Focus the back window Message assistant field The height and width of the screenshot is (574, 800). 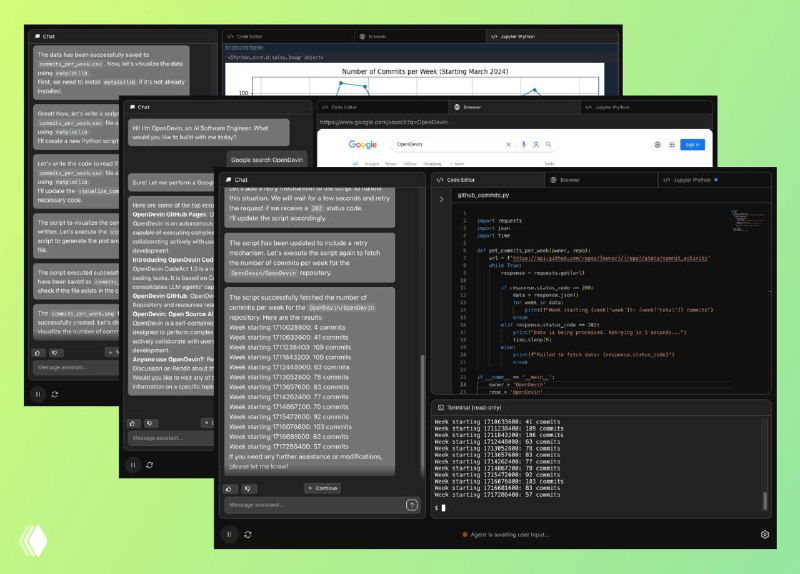tap(76, 367)
